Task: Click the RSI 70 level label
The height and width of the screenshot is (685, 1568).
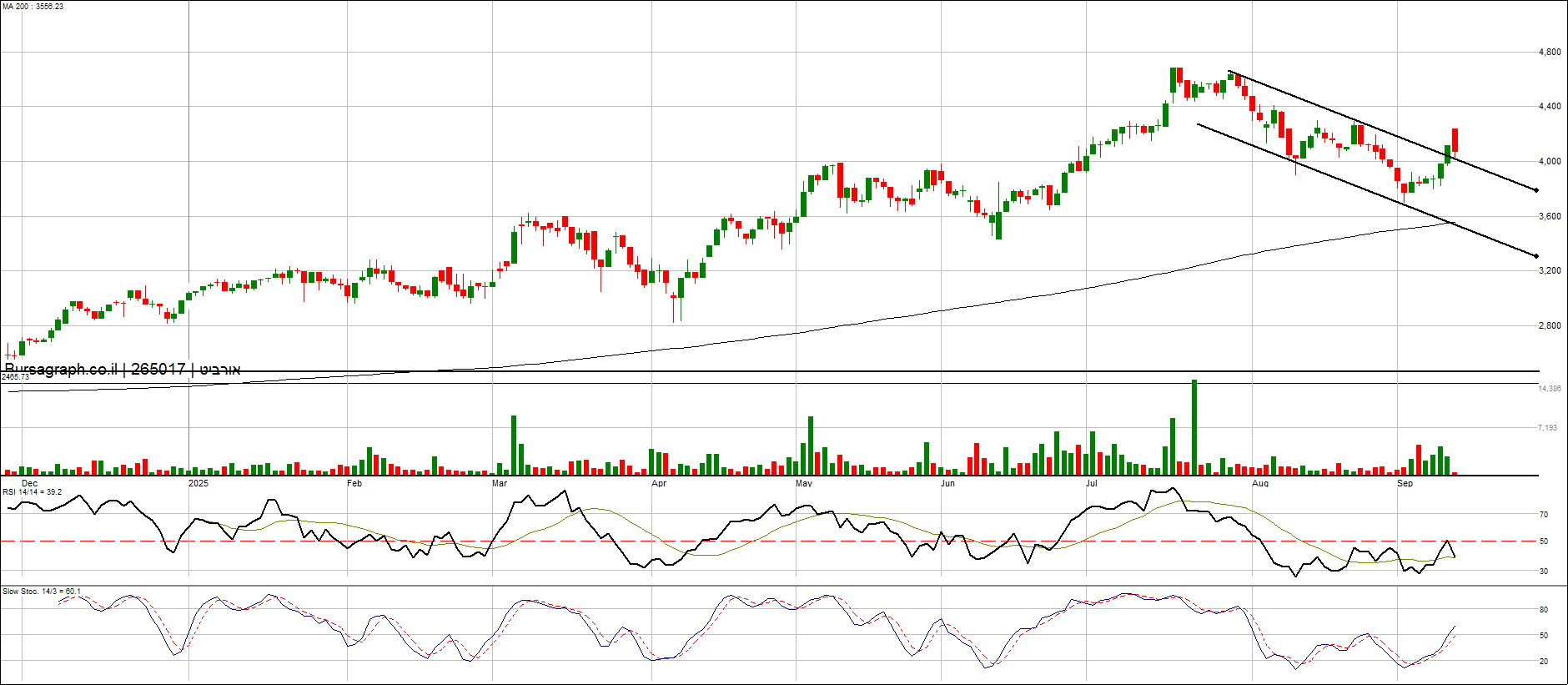Action: tap(1544, 515)
